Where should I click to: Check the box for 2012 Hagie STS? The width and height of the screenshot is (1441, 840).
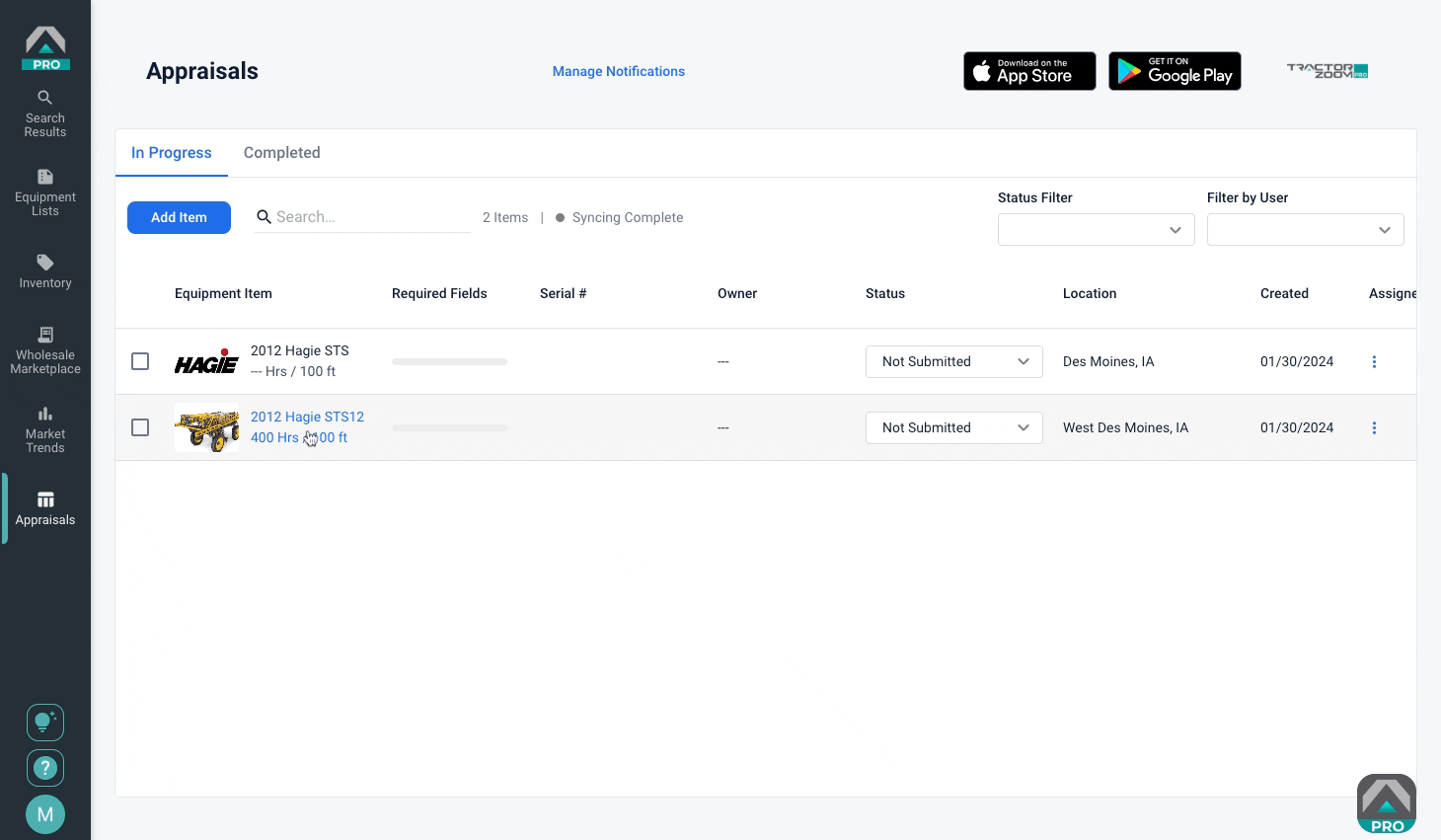(x=140, y=361)
